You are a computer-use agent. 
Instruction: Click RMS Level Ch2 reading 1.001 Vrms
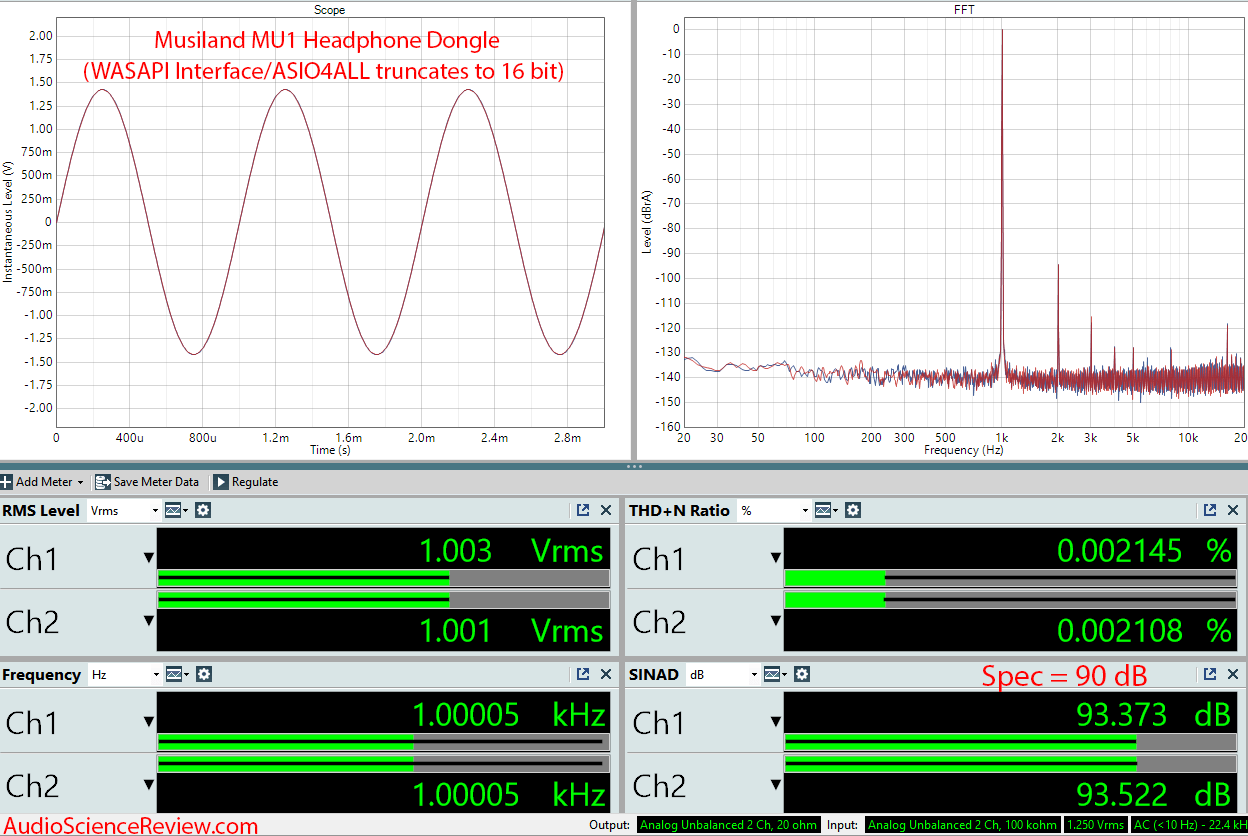511,630
